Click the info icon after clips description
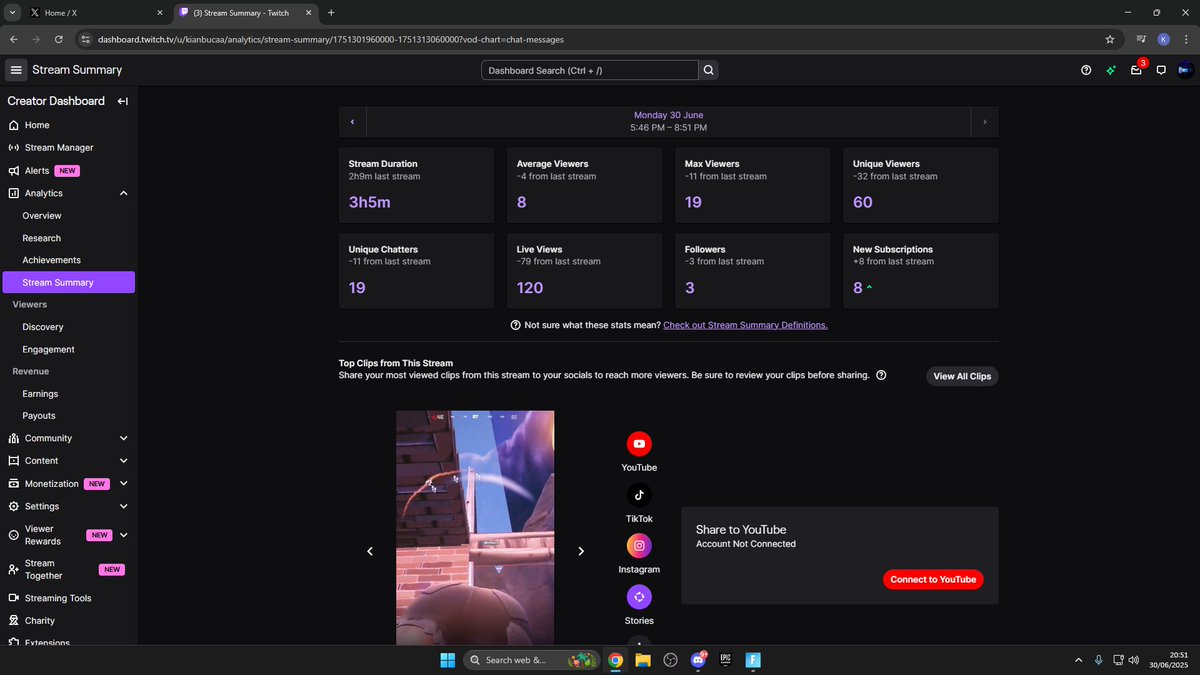This screenshot has width=1200, height=675. tap(881, 376)
